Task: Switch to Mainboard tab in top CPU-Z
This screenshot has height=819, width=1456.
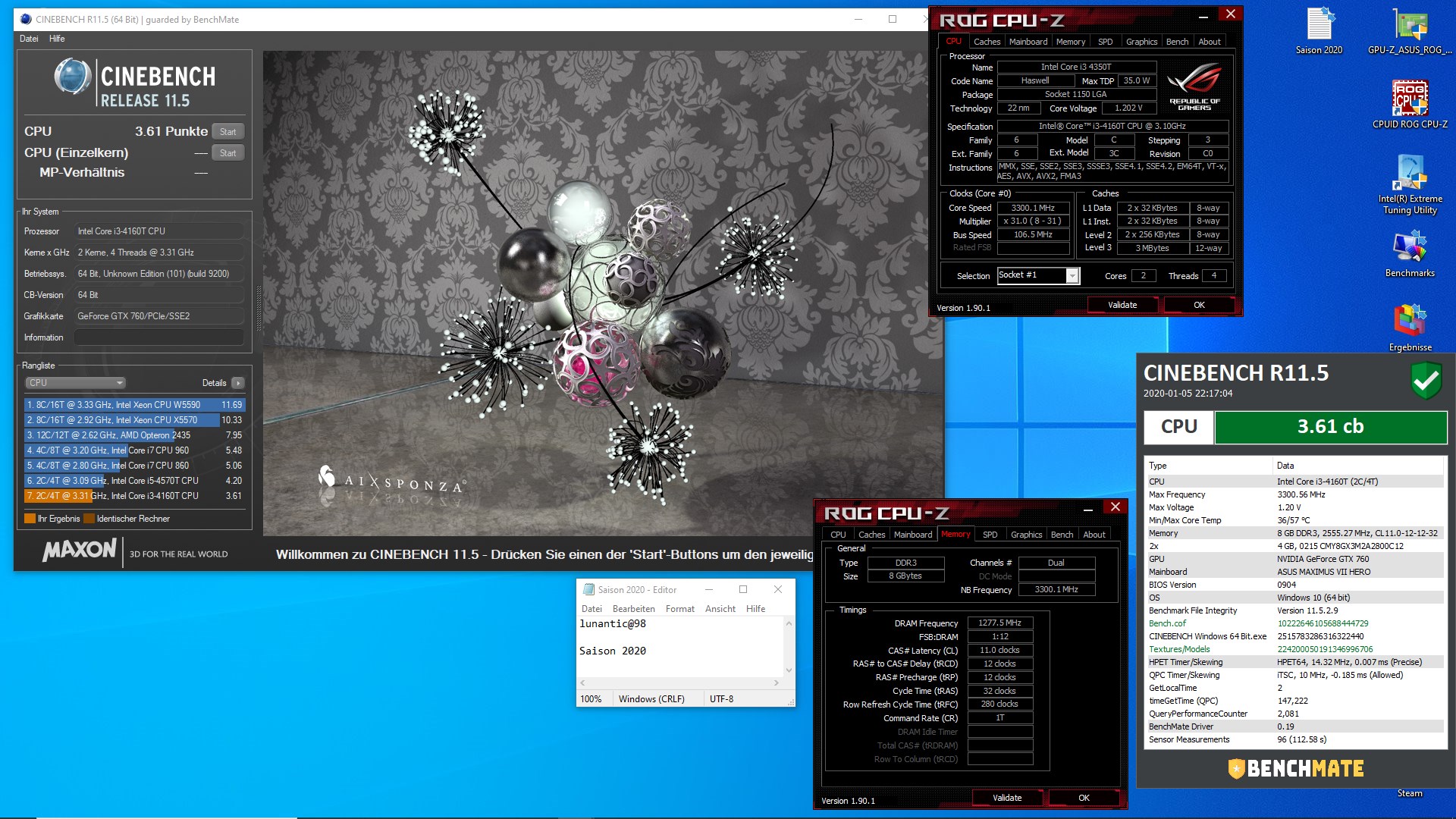Action: pyautogui.click(x=1028, y=42)
